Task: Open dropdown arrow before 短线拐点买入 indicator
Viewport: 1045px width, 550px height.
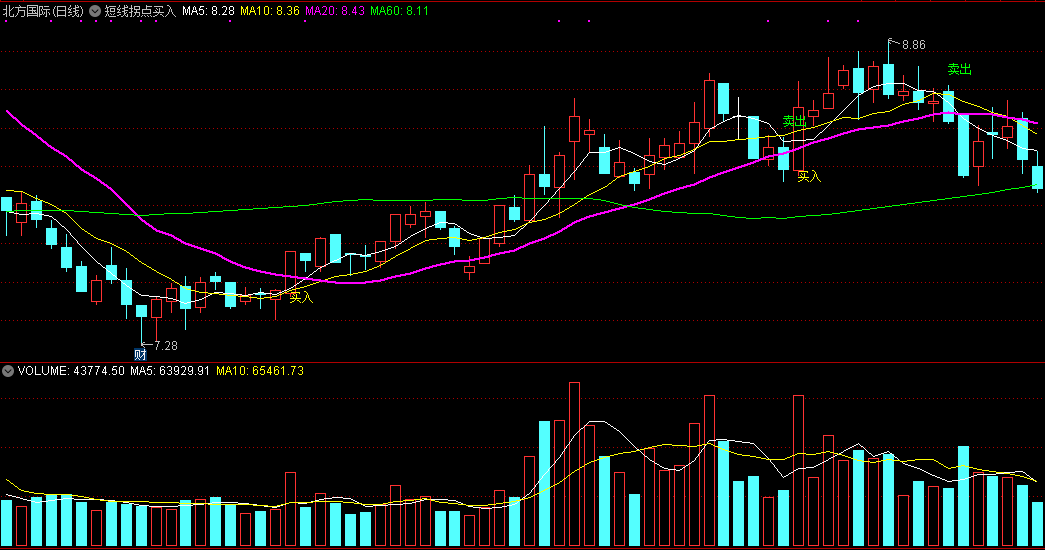Action: click(x=95, y=11)
